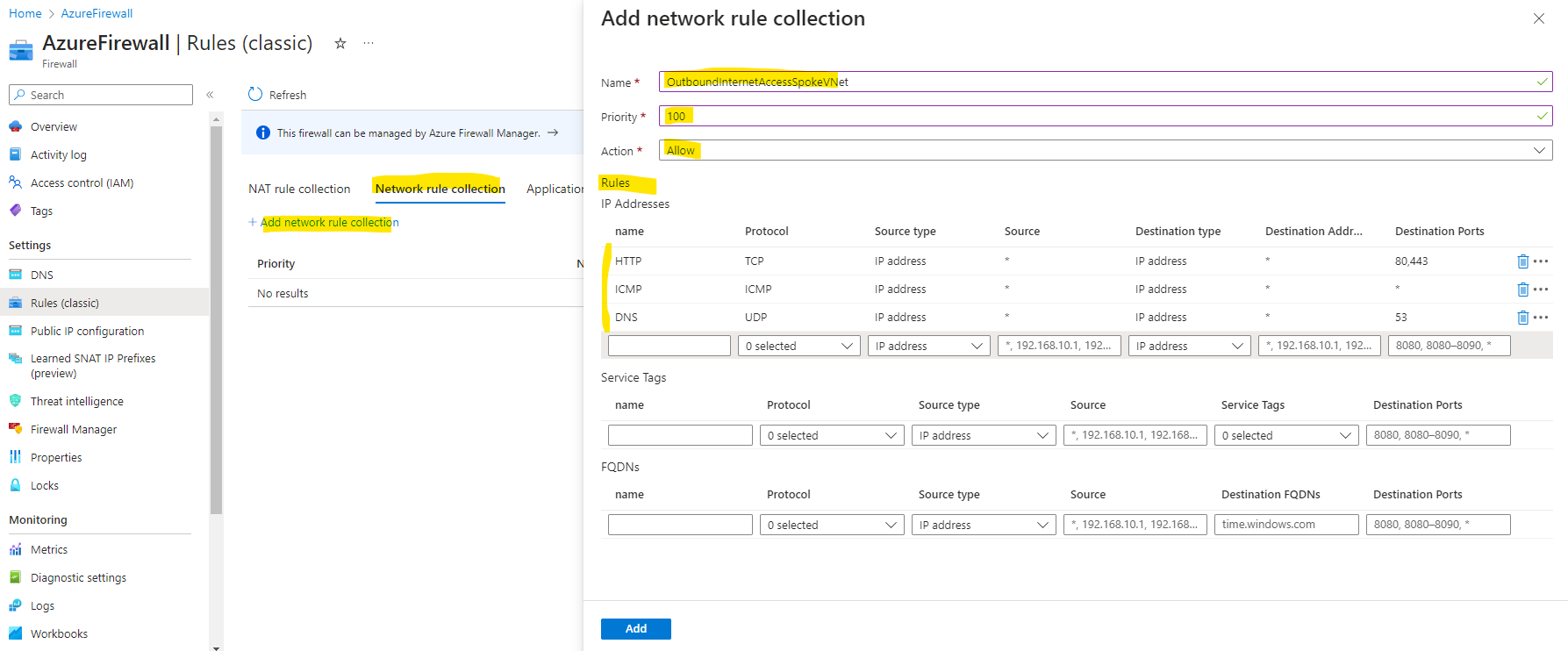Open the ellipsis menu beside title
Viewport: 1568px width, 651px height.
(369, 43)
